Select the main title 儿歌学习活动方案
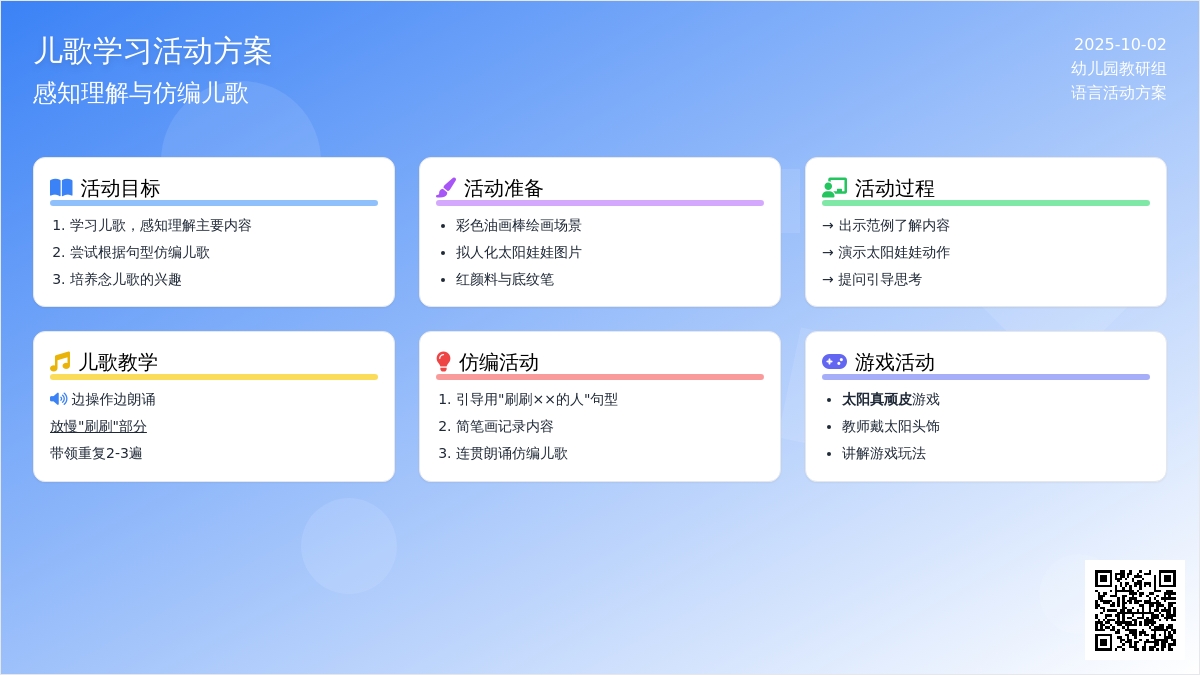 point(153,51)
